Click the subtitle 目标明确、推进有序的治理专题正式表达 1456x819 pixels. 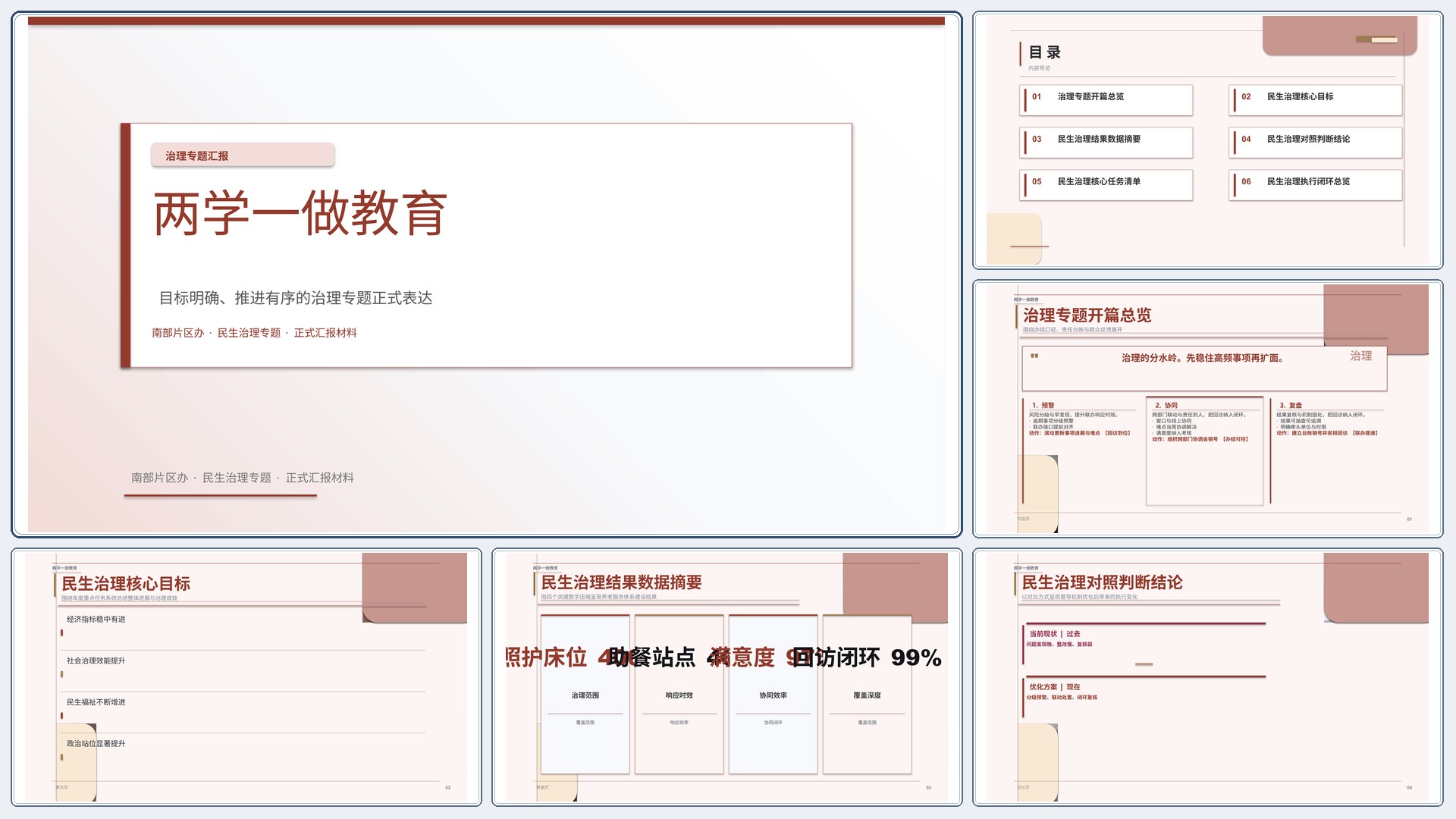point(296,298)
